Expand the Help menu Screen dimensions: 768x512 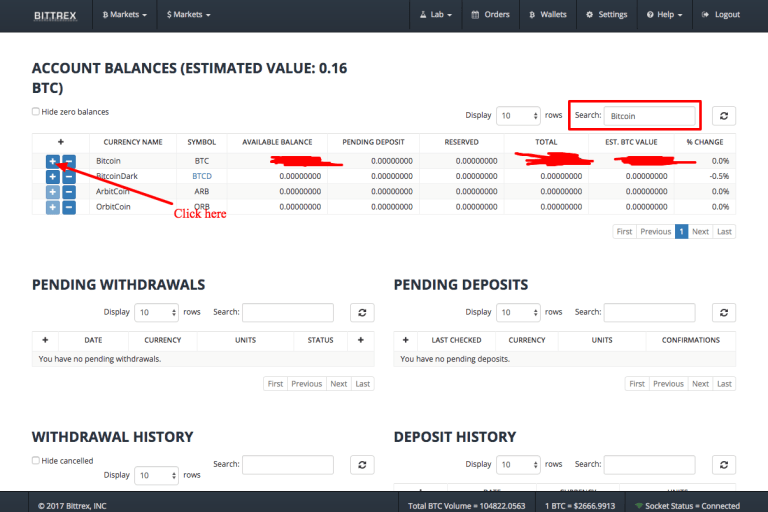point(665,15)
